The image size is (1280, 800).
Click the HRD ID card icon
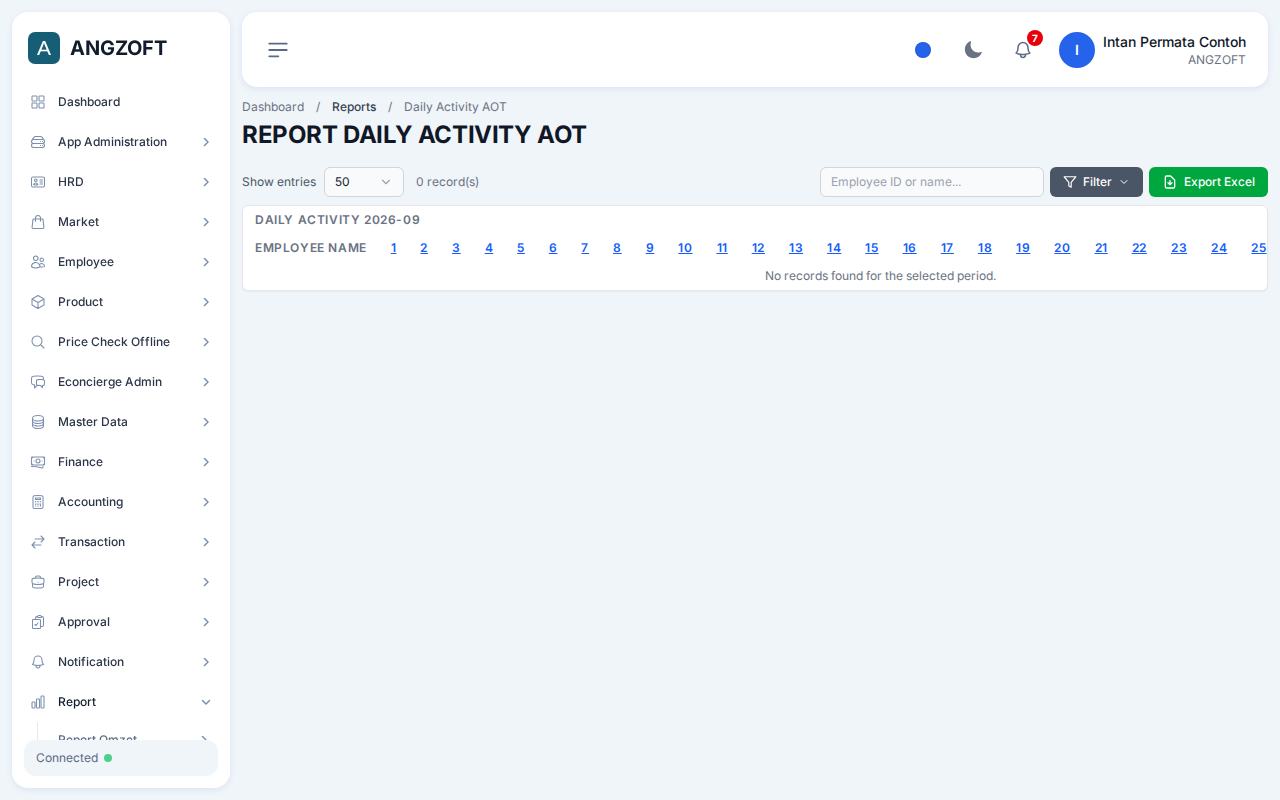38,182
